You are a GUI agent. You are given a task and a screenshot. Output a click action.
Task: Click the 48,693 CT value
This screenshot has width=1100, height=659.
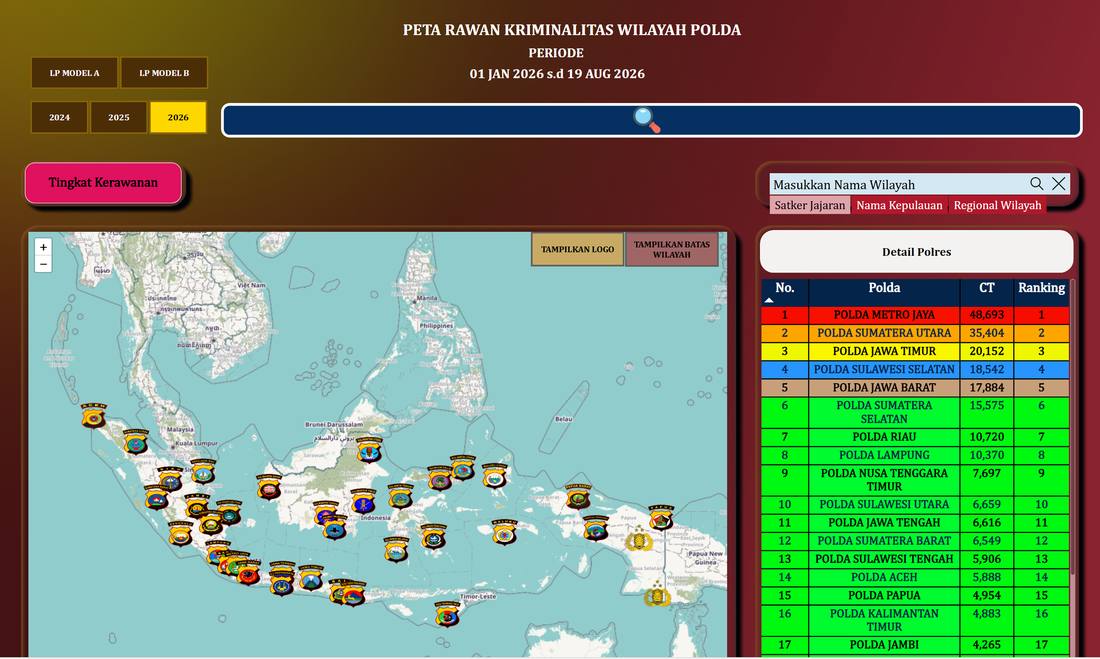click(x=986, y=314)
